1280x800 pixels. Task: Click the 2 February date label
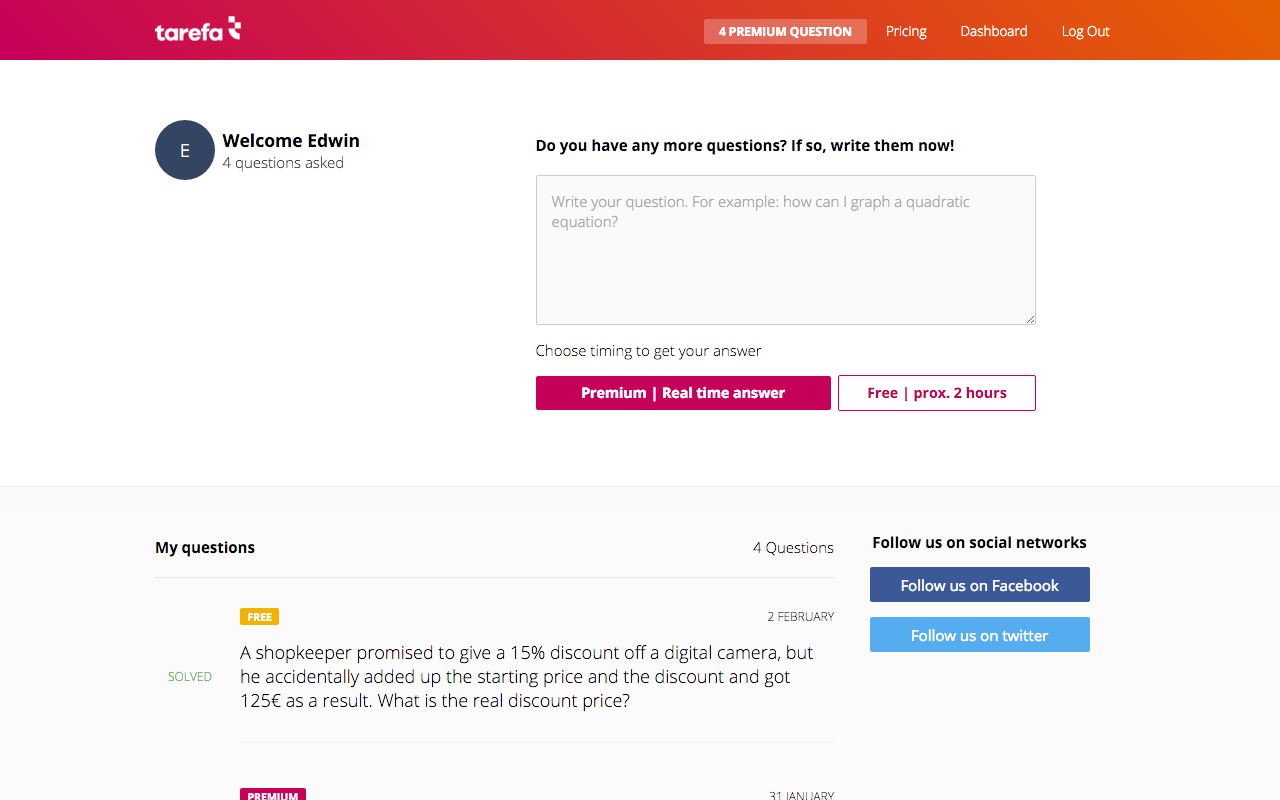coord(800,617)
